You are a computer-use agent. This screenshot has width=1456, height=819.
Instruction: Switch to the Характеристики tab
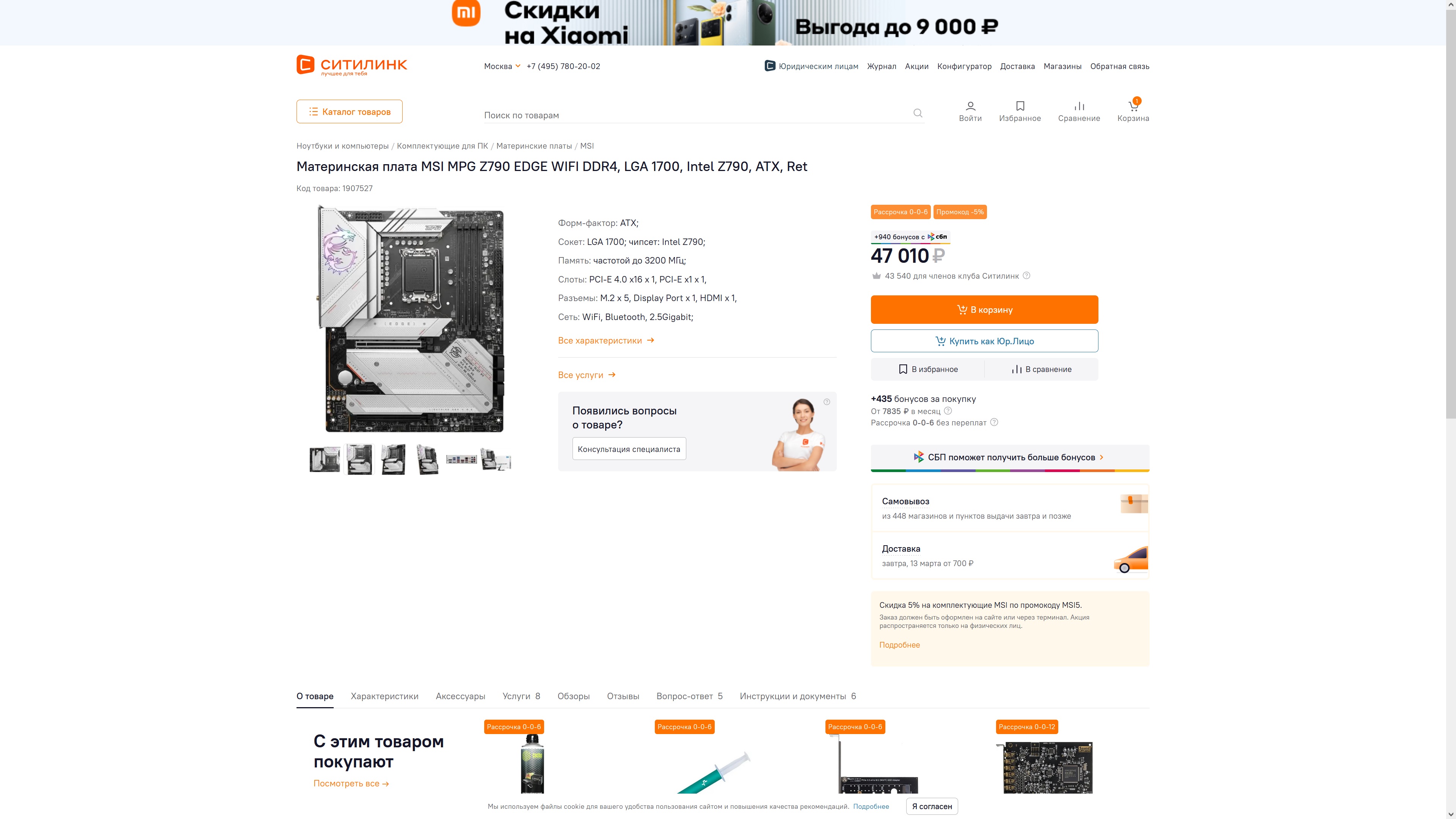click(384, 697)
